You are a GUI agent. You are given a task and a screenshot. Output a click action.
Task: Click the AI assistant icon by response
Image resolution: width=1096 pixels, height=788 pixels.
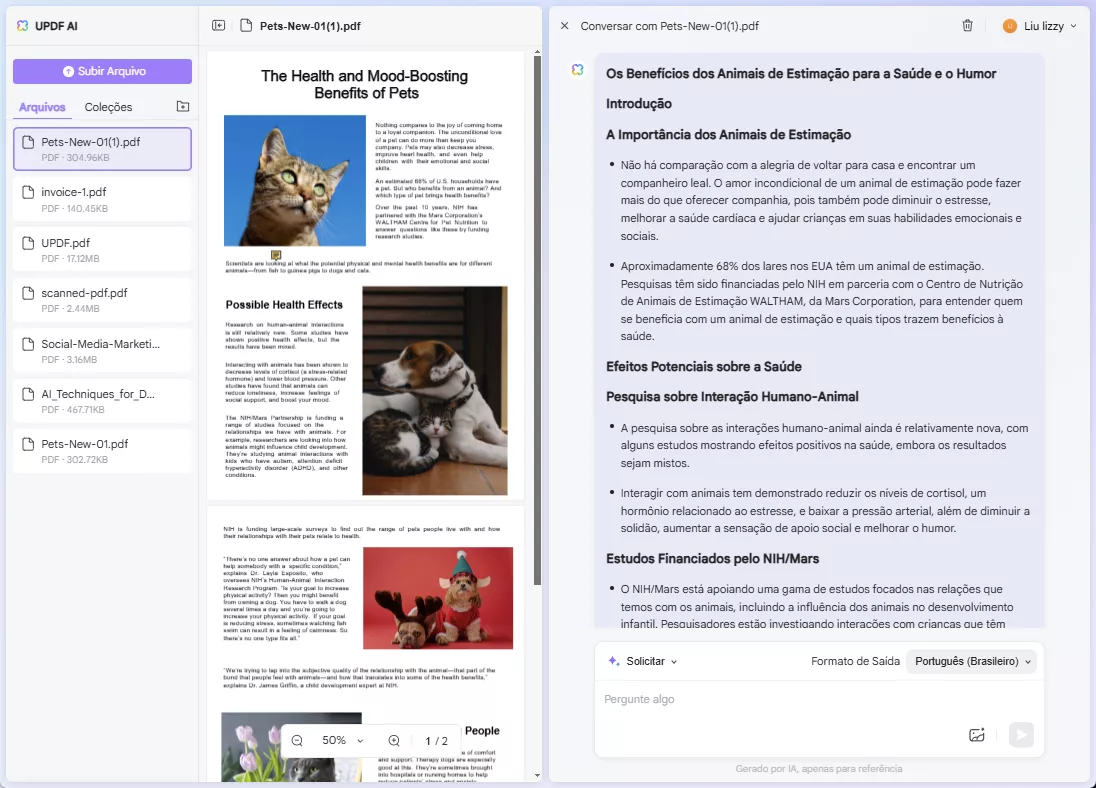577,69
